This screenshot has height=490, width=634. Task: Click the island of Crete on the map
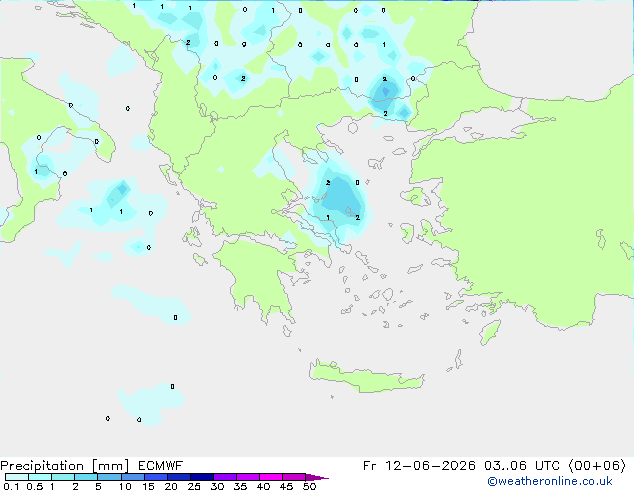click(x=366, y=376)
